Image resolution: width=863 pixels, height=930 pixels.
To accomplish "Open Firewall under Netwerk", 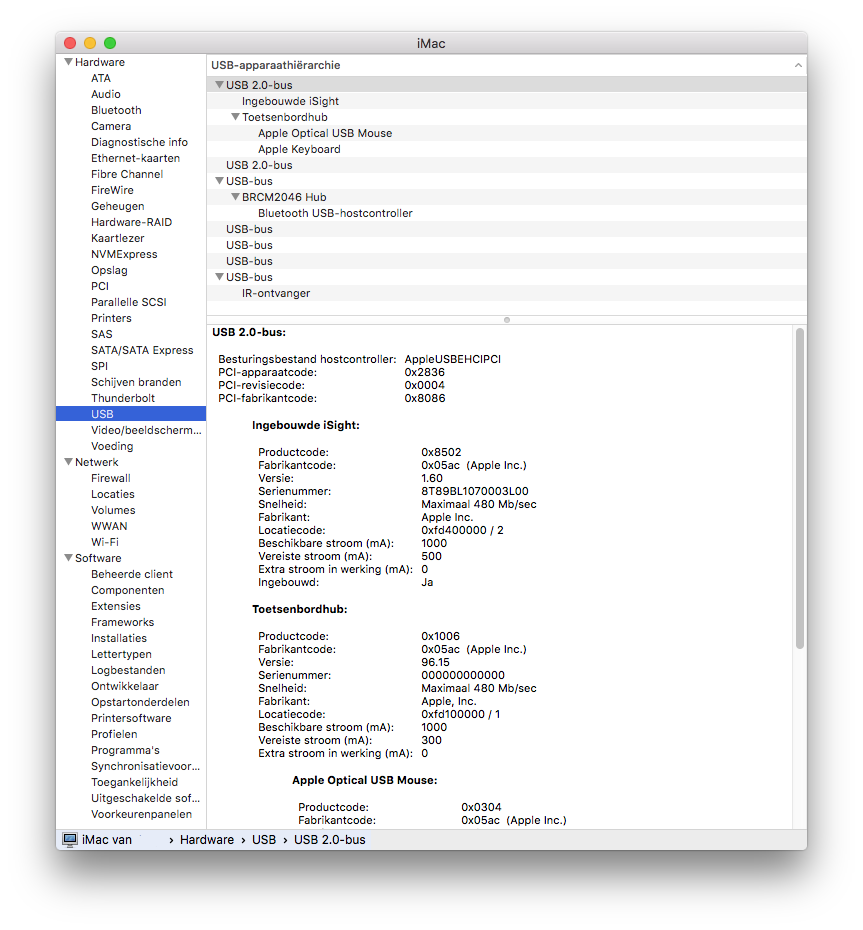I will coord(110,479).
